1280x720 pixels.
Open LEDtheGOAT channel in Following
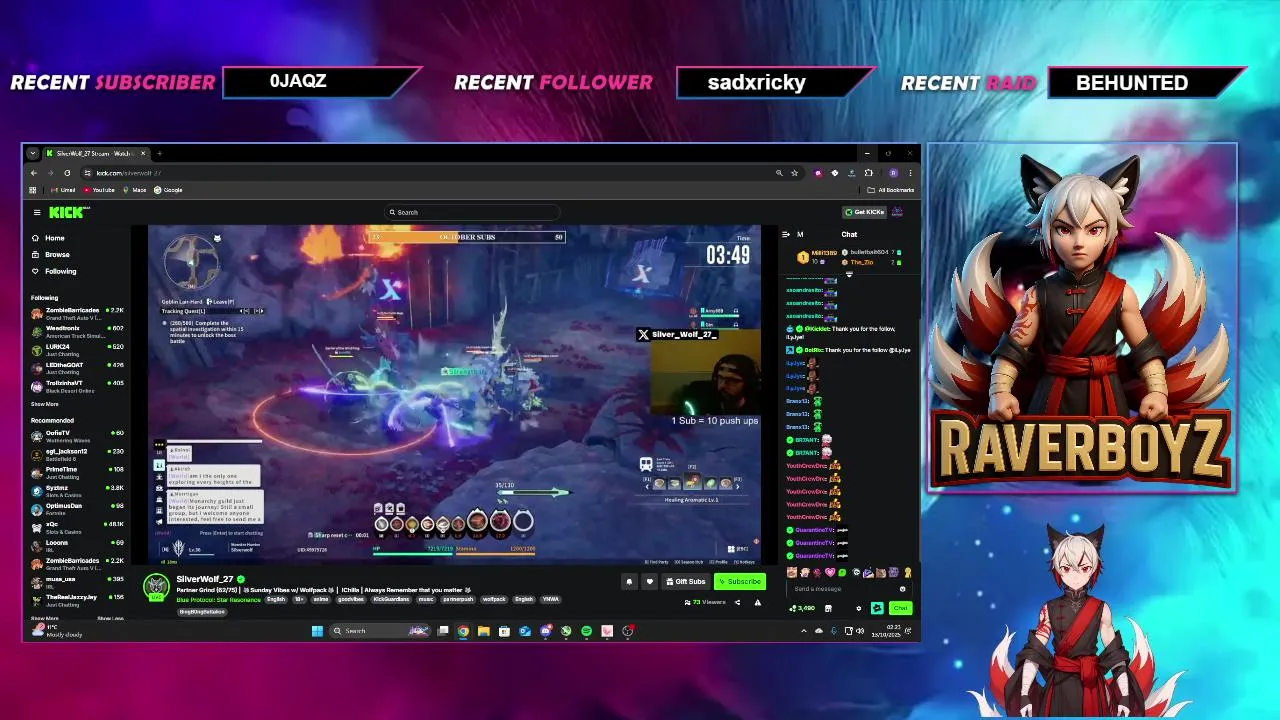(x=78, y=368)
